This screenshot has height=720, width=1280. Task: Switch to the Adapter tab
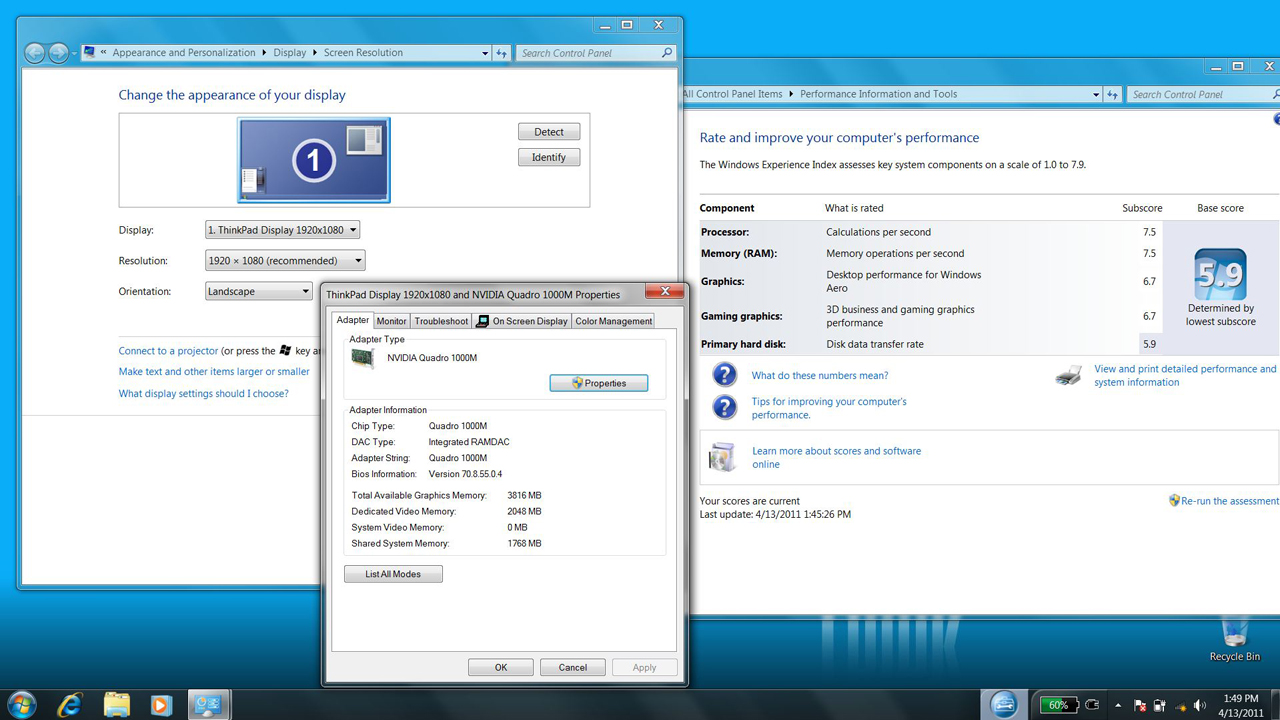tap(352, 320)
